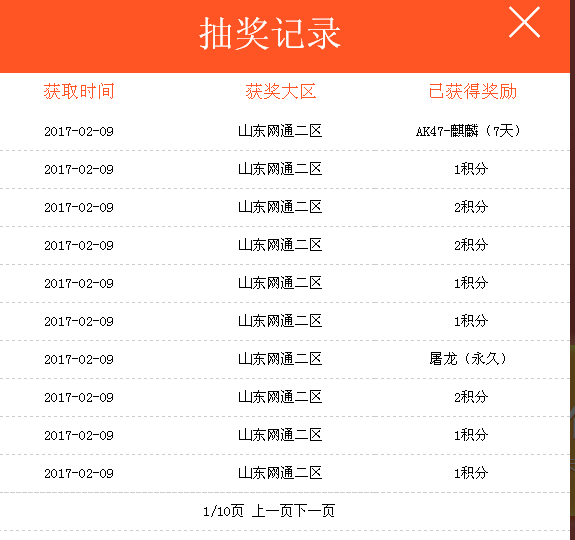Select the 屠龙（永久）reward entry
Viewport: 575px width, 540px height.
tap(469, 359)
